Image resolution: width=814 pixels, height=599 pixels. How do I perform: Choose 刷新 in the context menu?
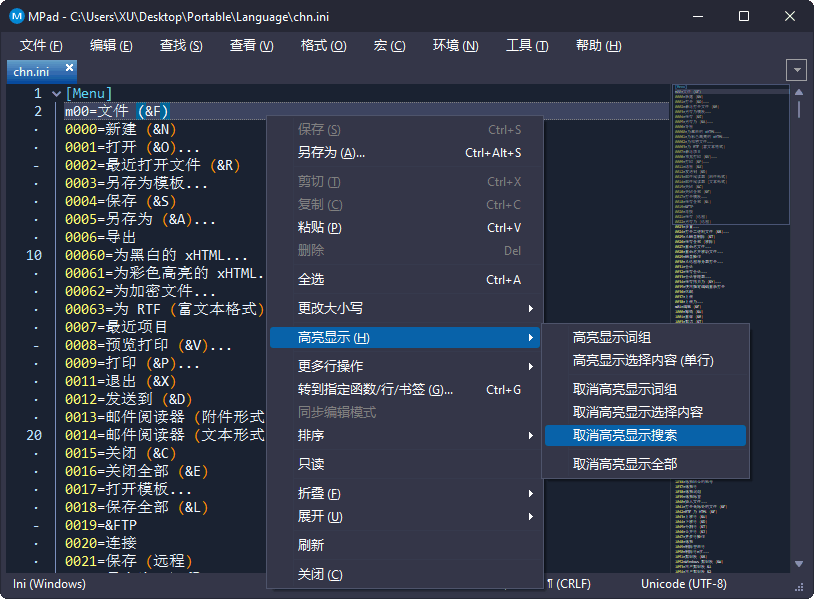pyautogui.click(x=405, y=545)
